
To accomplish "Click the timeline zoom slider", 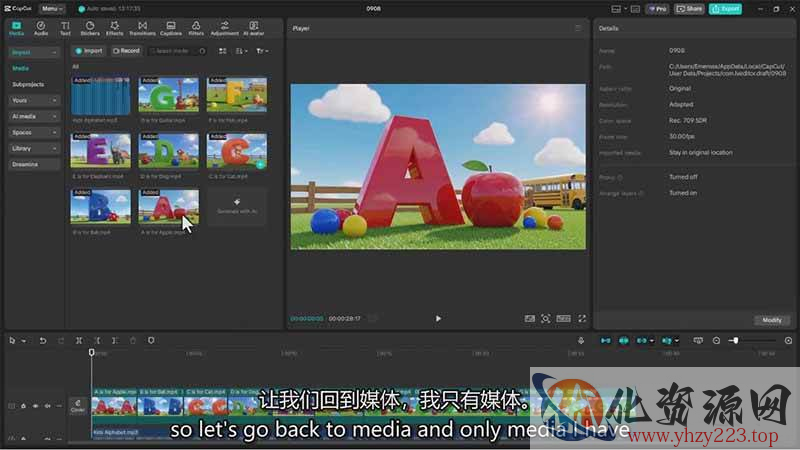I will 734,341.
